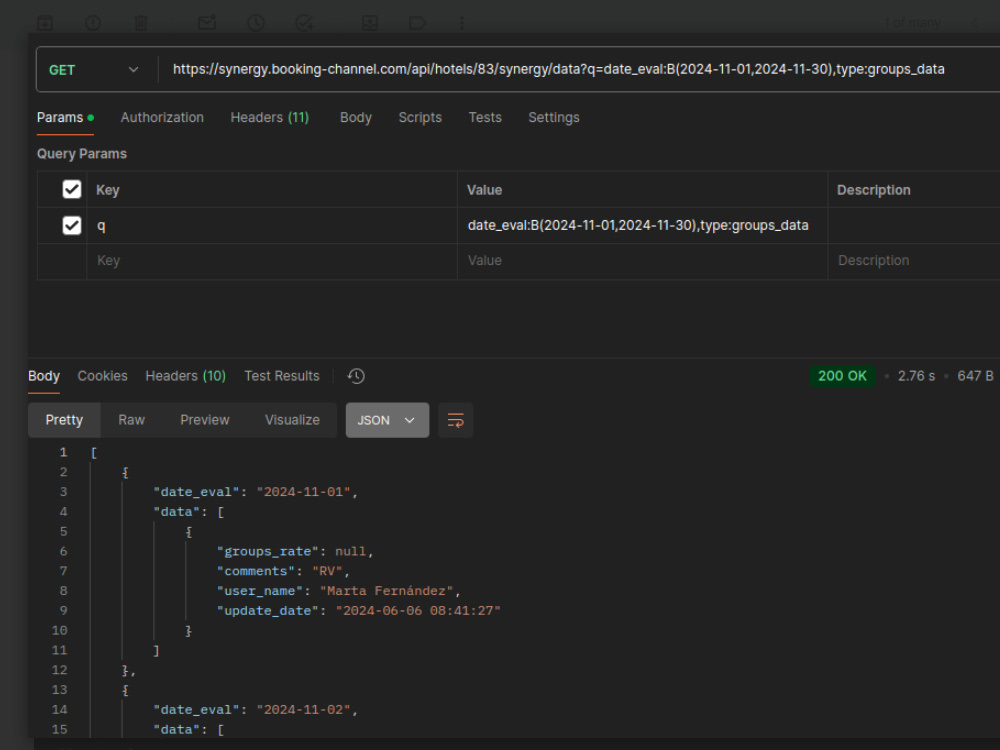Click Mark as unread envelope icon in dimmed toolbar
Screen dimensions: 1000x750
tap(207, 24)
